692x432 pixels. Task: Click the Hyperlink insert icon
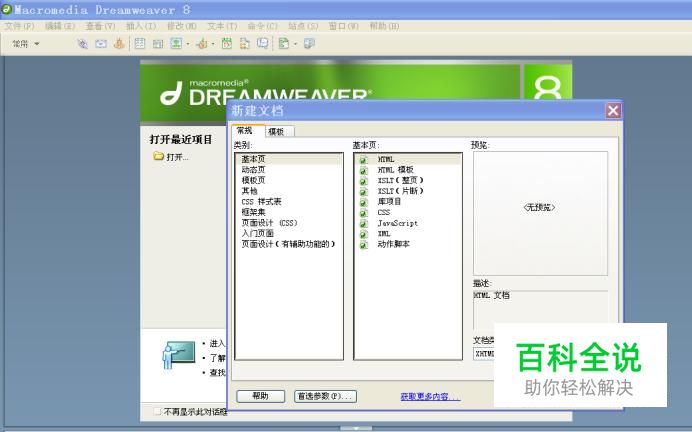82,43
